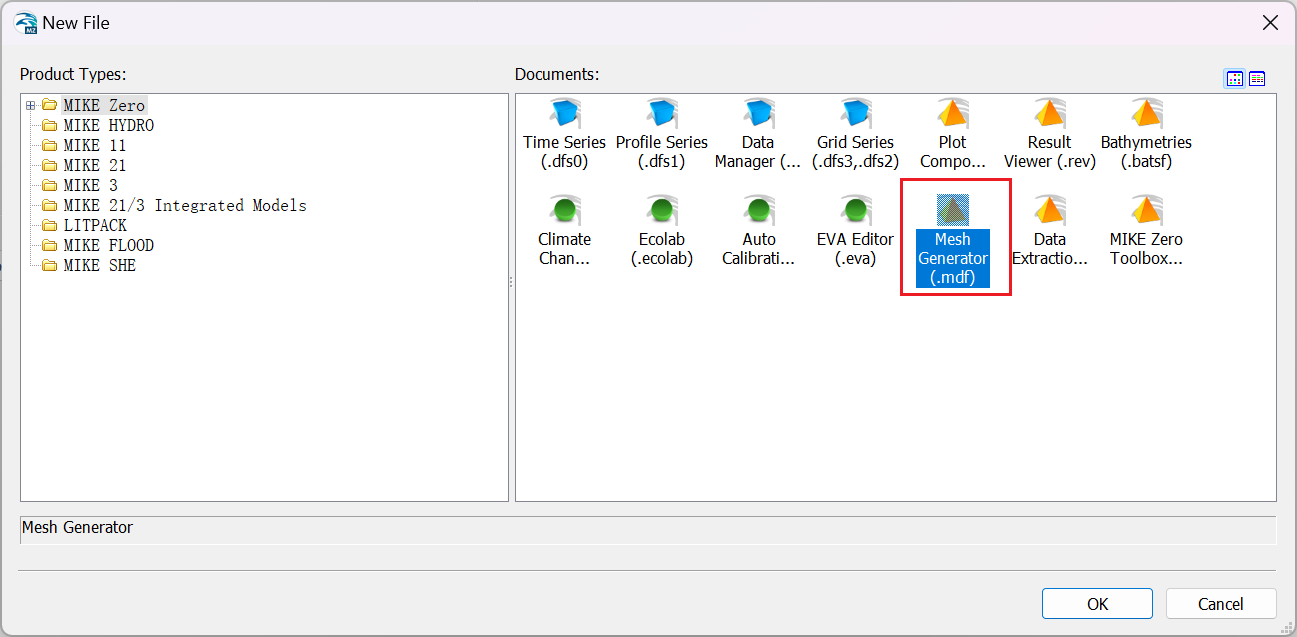Select MIKE 21/3 Integrated Models
Screen dimensions: 1297x637
tap(185, 205)
